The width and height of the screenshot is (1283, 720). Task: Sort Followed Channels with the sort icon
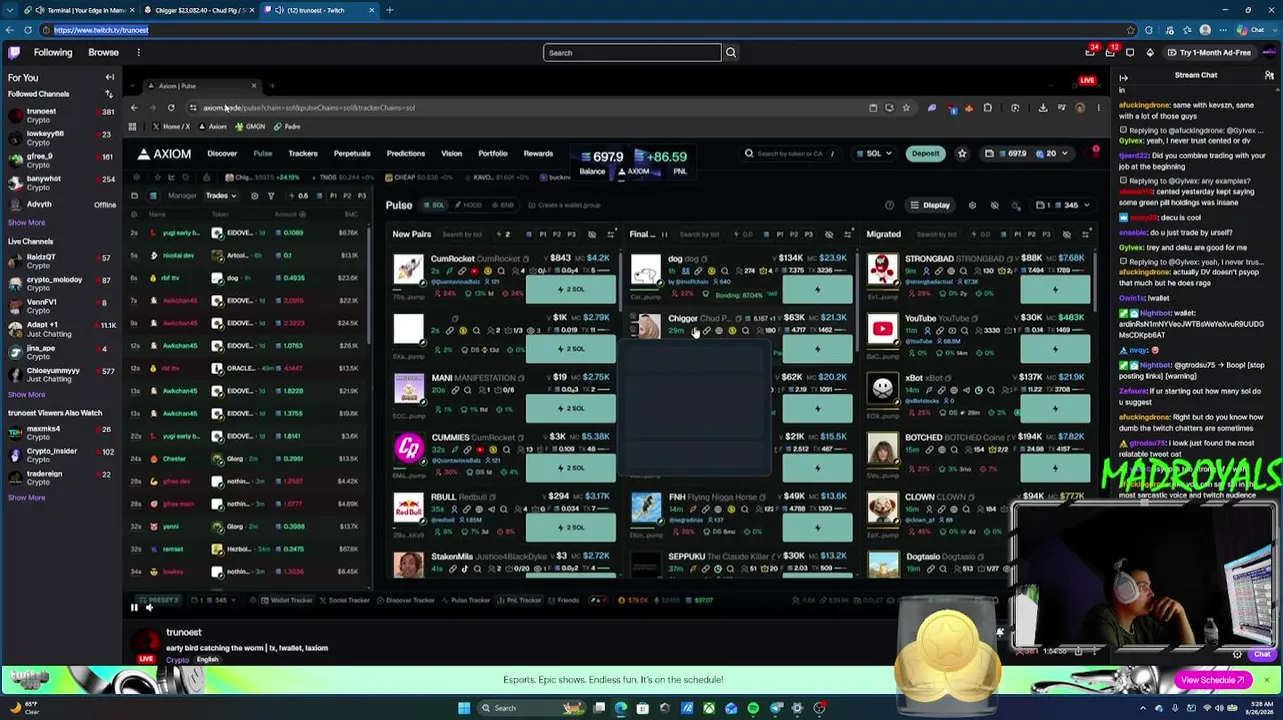click(109, 94)
